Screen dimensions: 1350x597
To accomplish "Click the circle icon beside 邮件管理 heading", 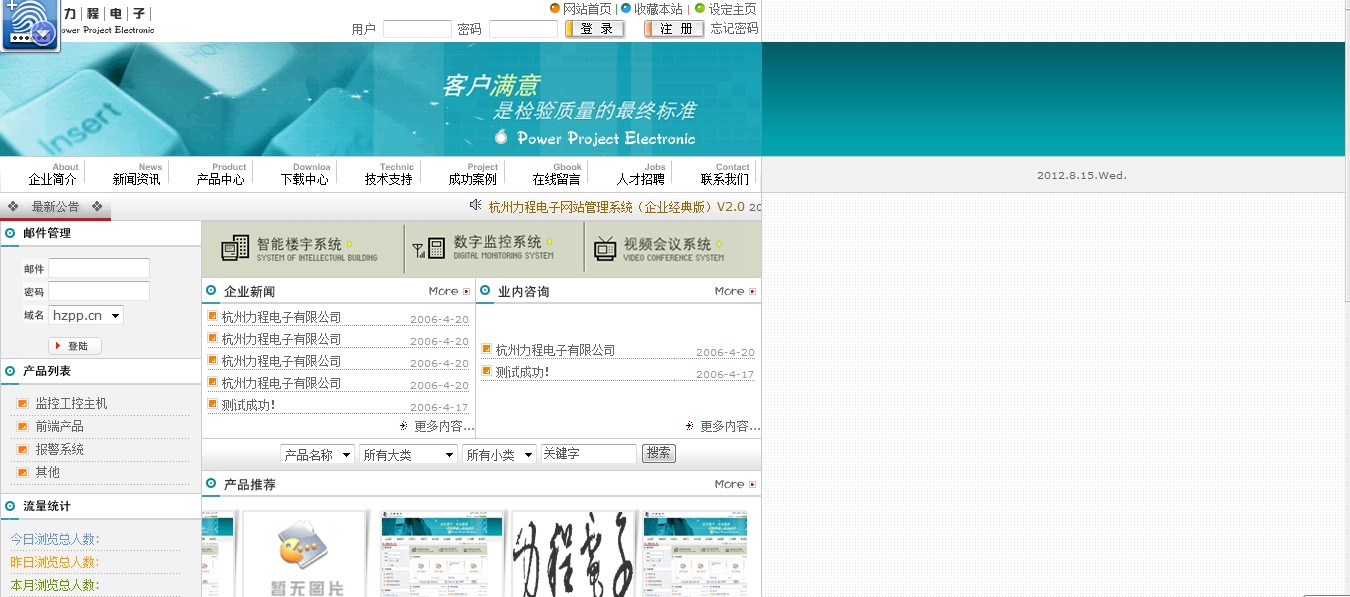I will pyautogui.click(x=10, y=233).
